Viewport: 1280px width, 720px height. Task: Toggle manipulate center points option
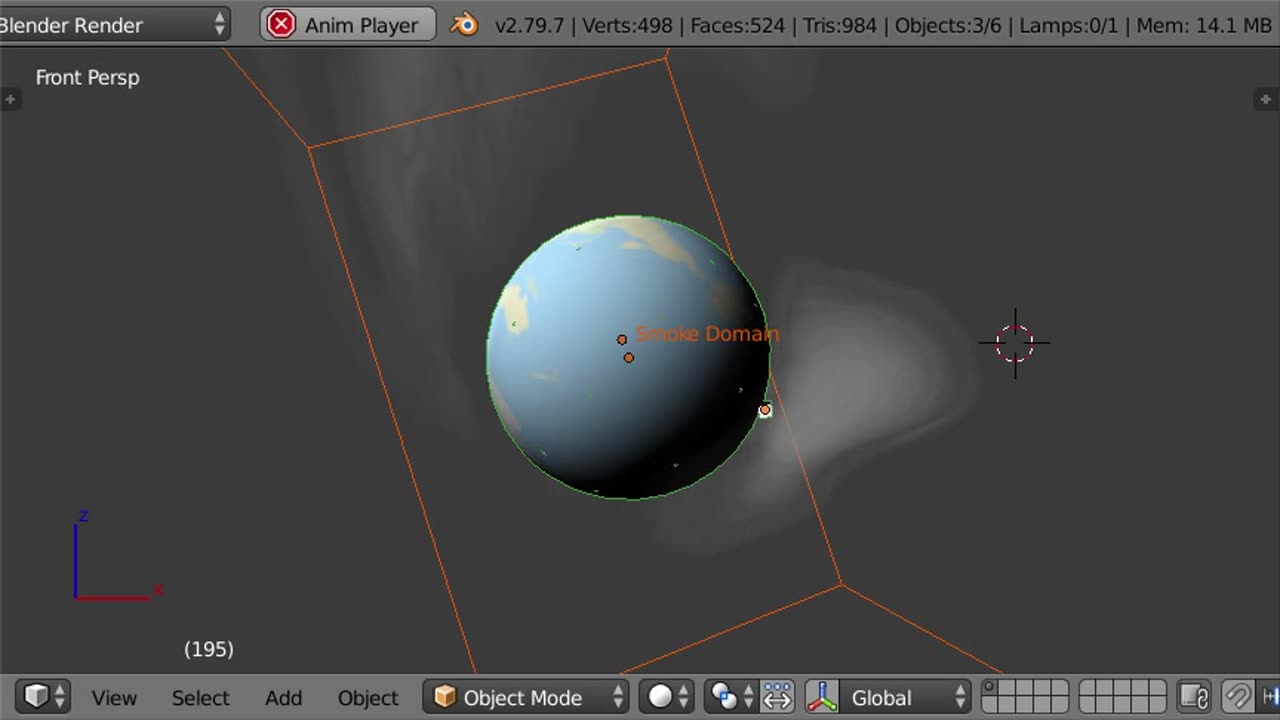(778, 697)
